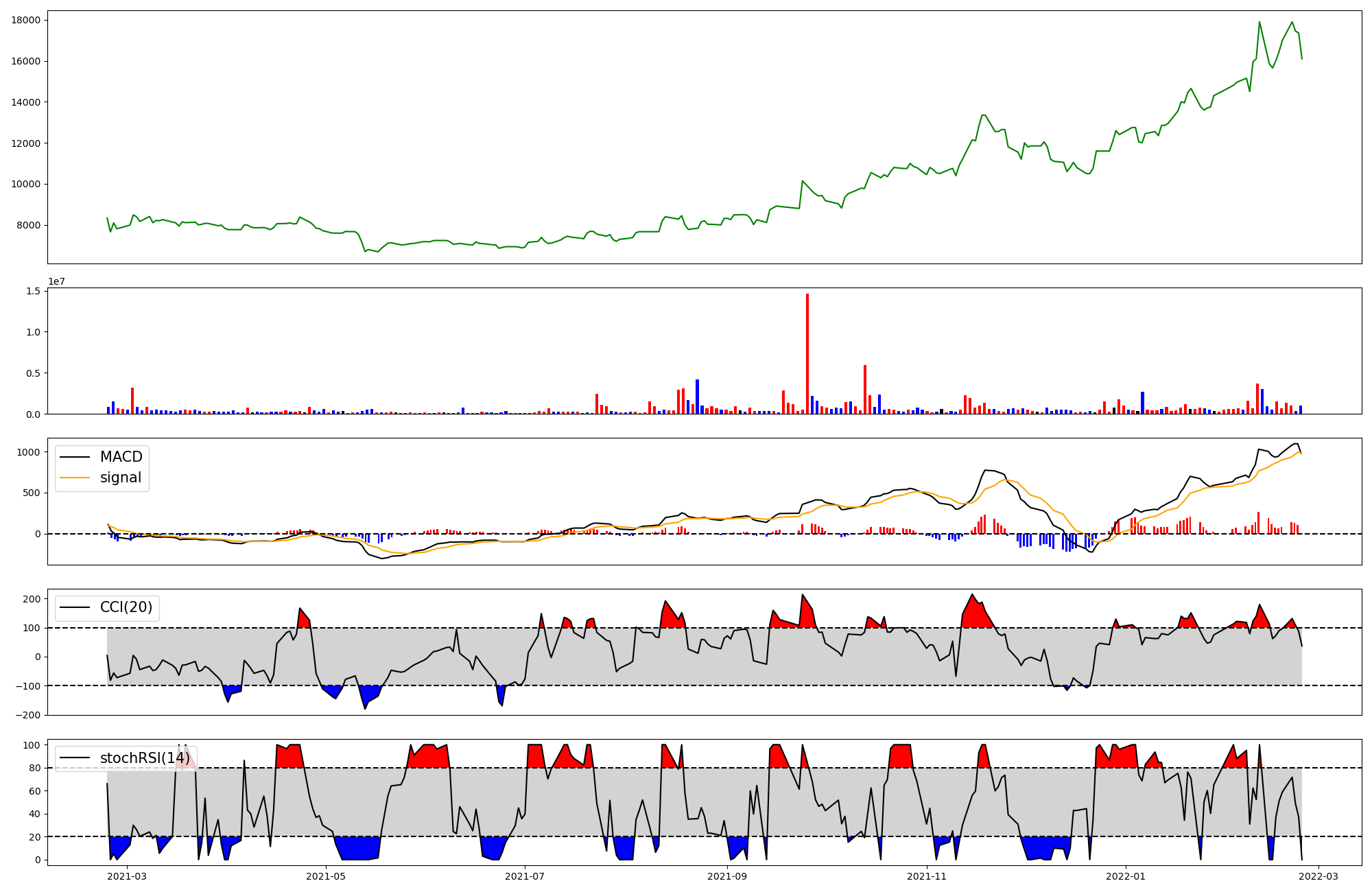Screen dimensions: 1372x892
Task: Click the 1.5 volume axis tick label
Action: [x=34, y=291]
